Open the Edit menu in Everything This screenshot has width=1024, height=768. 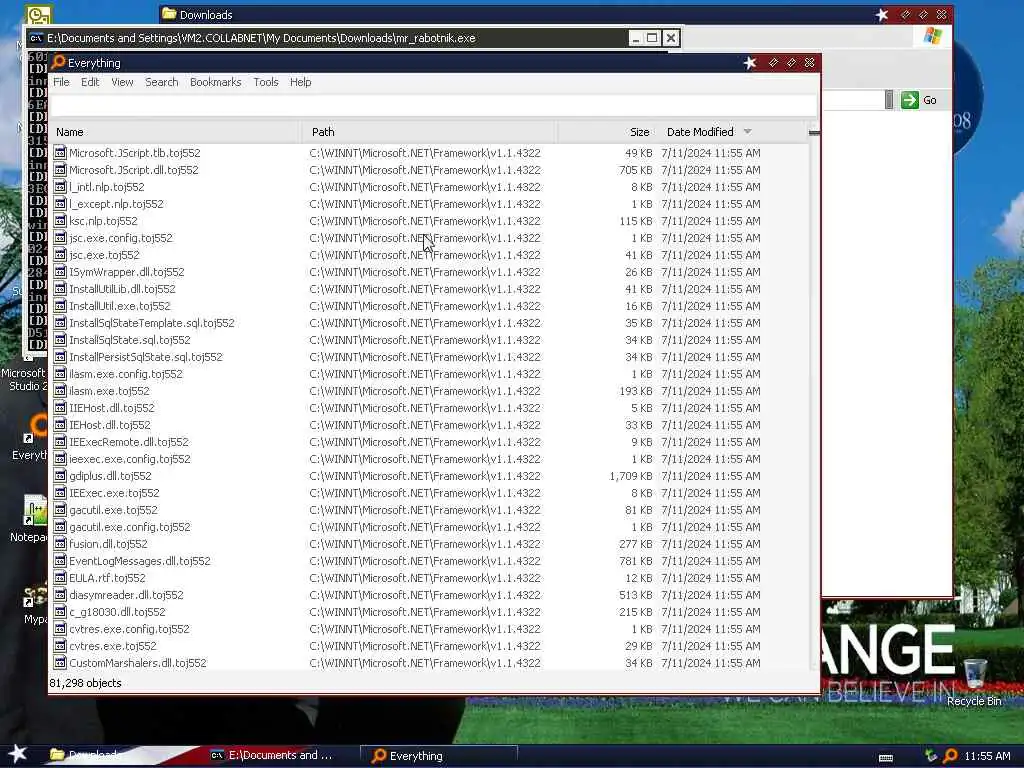point(90,82)
